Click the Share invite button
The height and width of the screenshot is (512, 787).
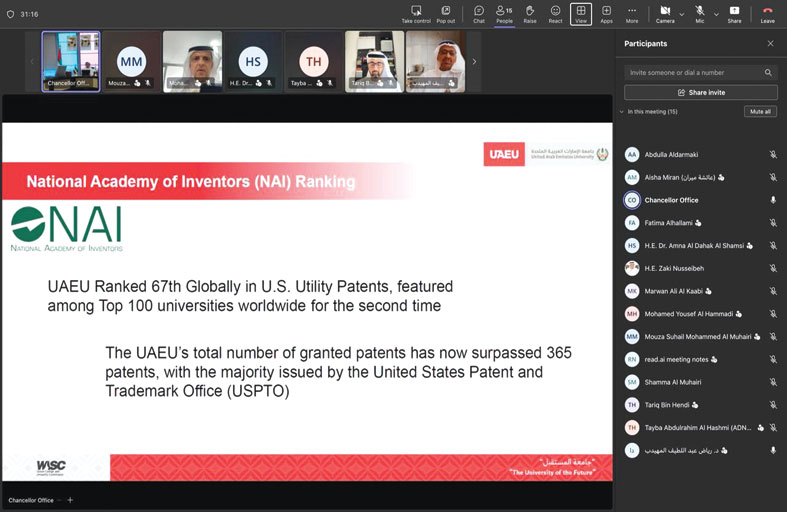(x=700, y=92)
